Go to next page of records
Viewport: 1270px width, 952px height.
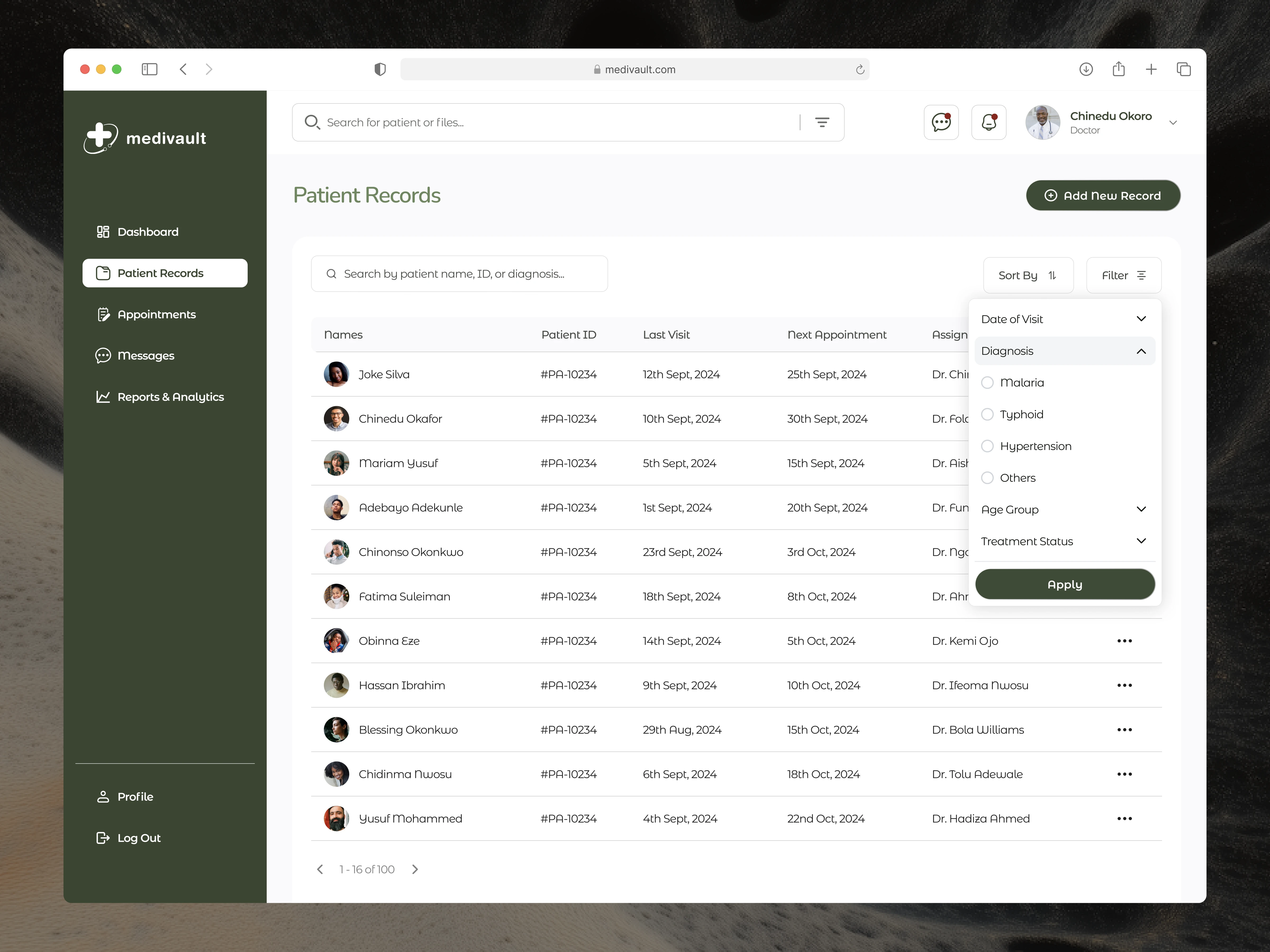(415, 869)
